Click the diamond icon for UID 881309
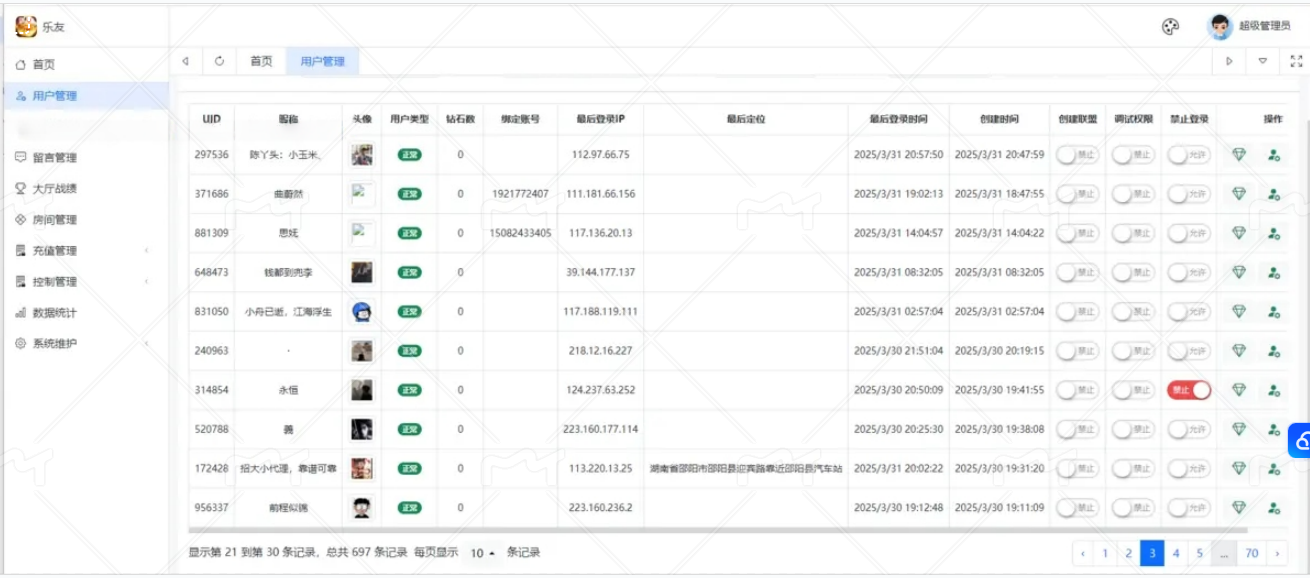1310x578 pixels. 1239,233
